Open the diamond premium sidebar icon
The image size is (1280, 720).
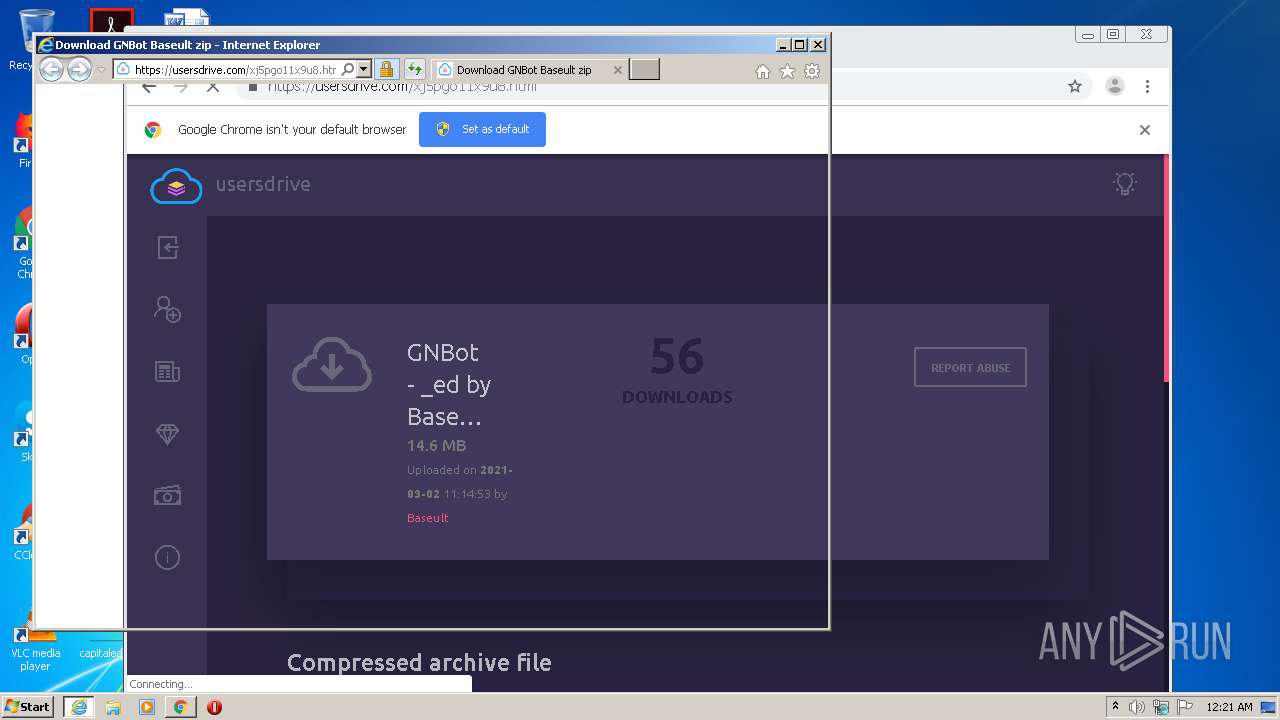pyautogui.click(x=167, y=434)
